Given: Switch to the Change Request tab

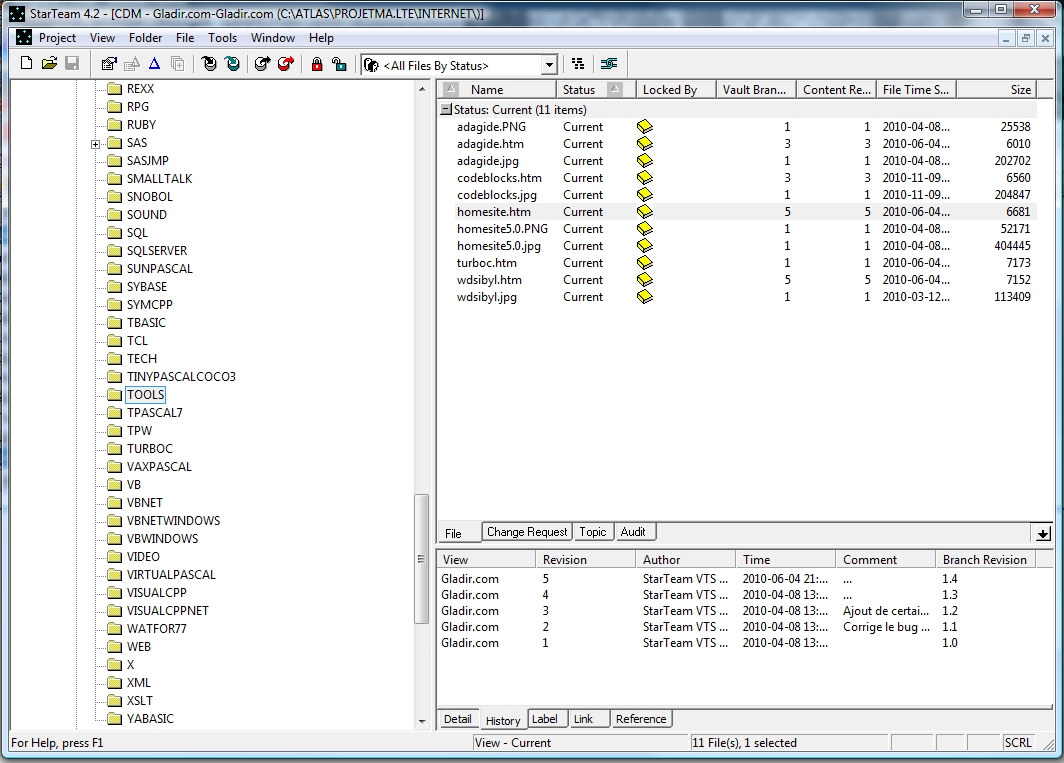Looking at the screenshot, I should point(527,532).
